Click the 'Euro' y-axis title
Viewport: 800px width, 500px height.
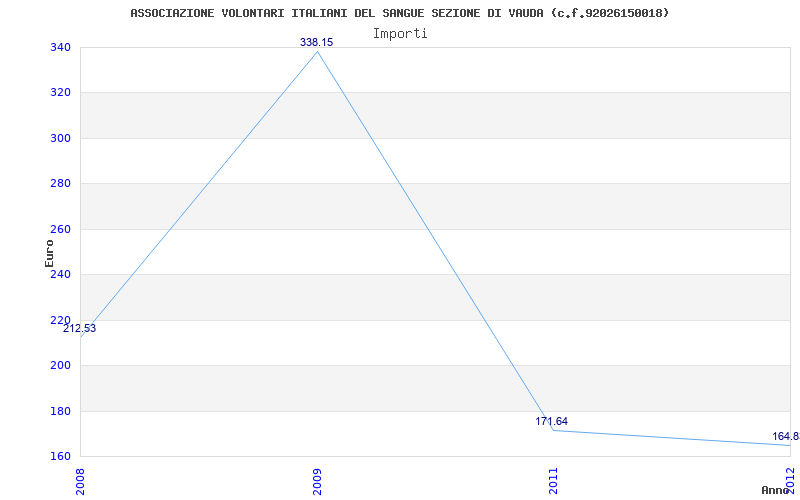point(49,253)
